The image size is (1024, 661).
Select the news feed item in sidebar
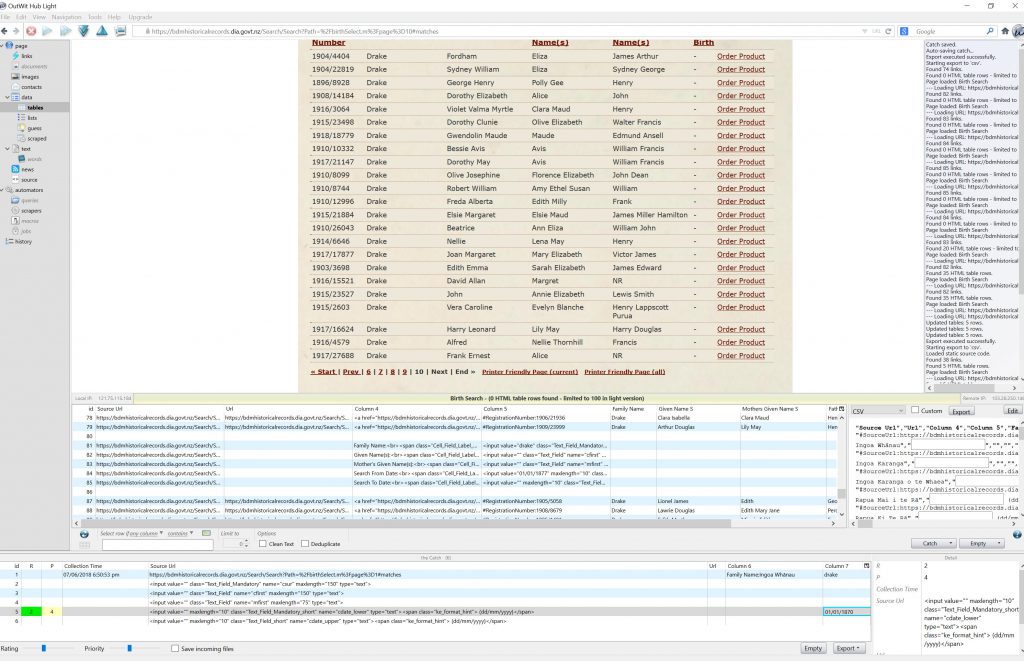pos(27,169)
